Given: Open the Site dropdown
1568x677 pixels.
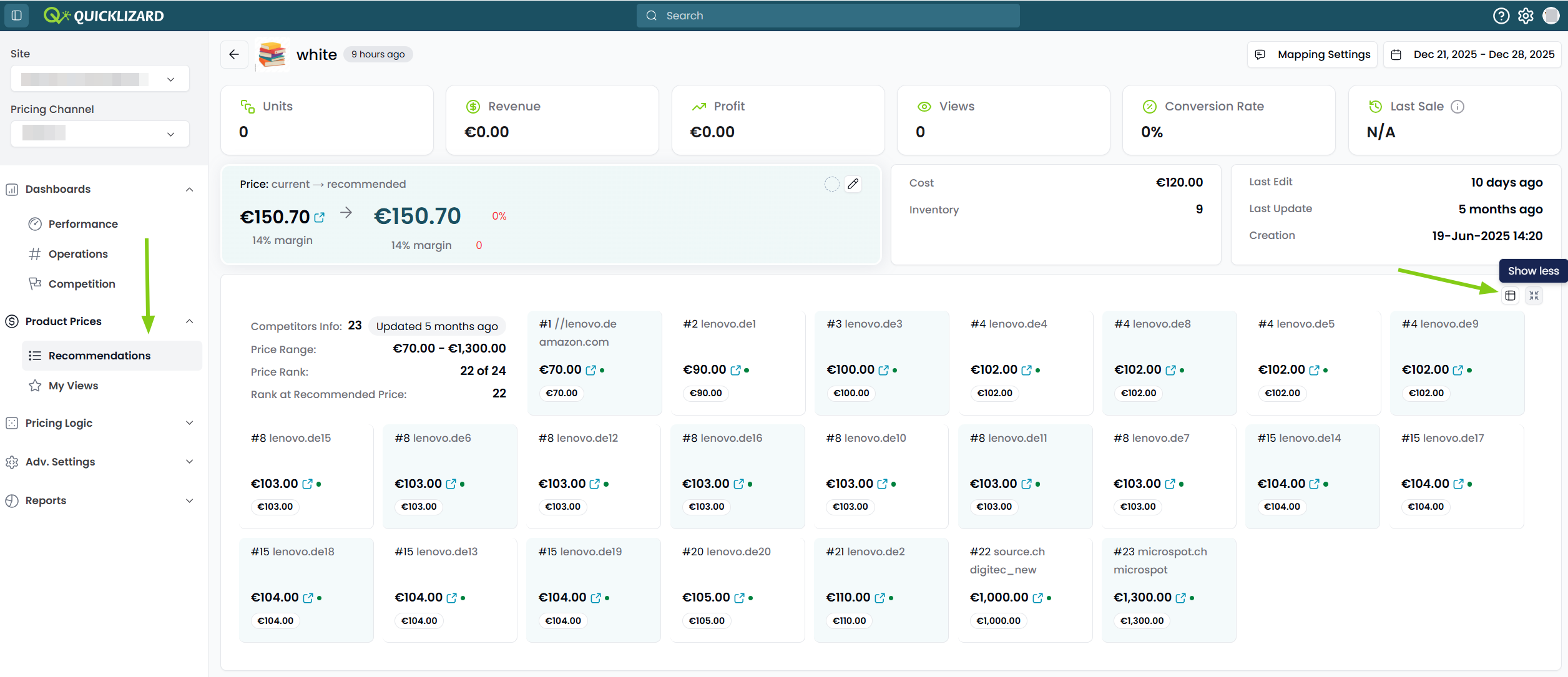Looking at the screenshot, I should (100, 79).
